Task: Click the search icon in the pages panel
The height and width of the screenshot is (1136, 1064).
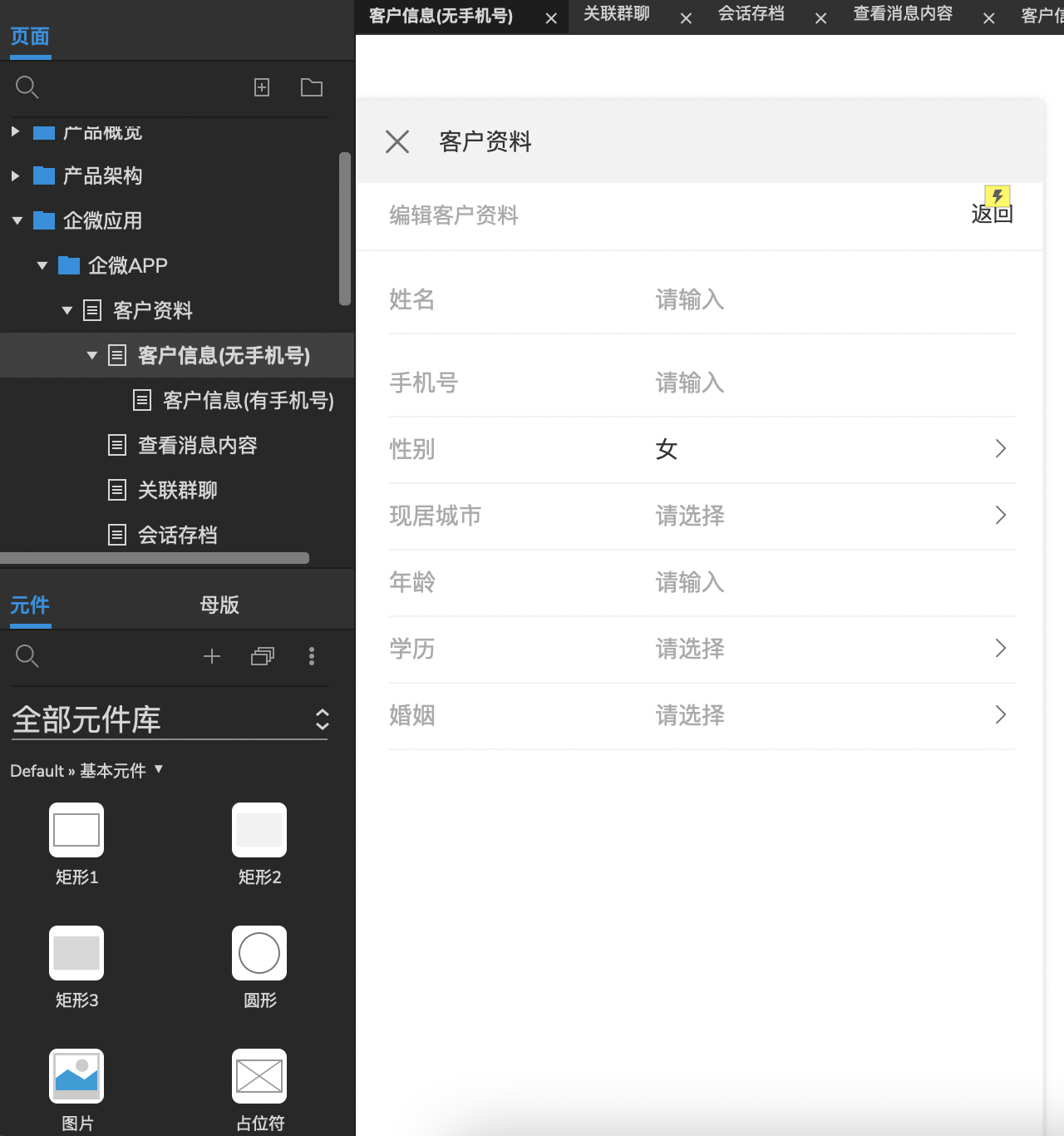Action: pyautogui.click(x=27, y=87)
